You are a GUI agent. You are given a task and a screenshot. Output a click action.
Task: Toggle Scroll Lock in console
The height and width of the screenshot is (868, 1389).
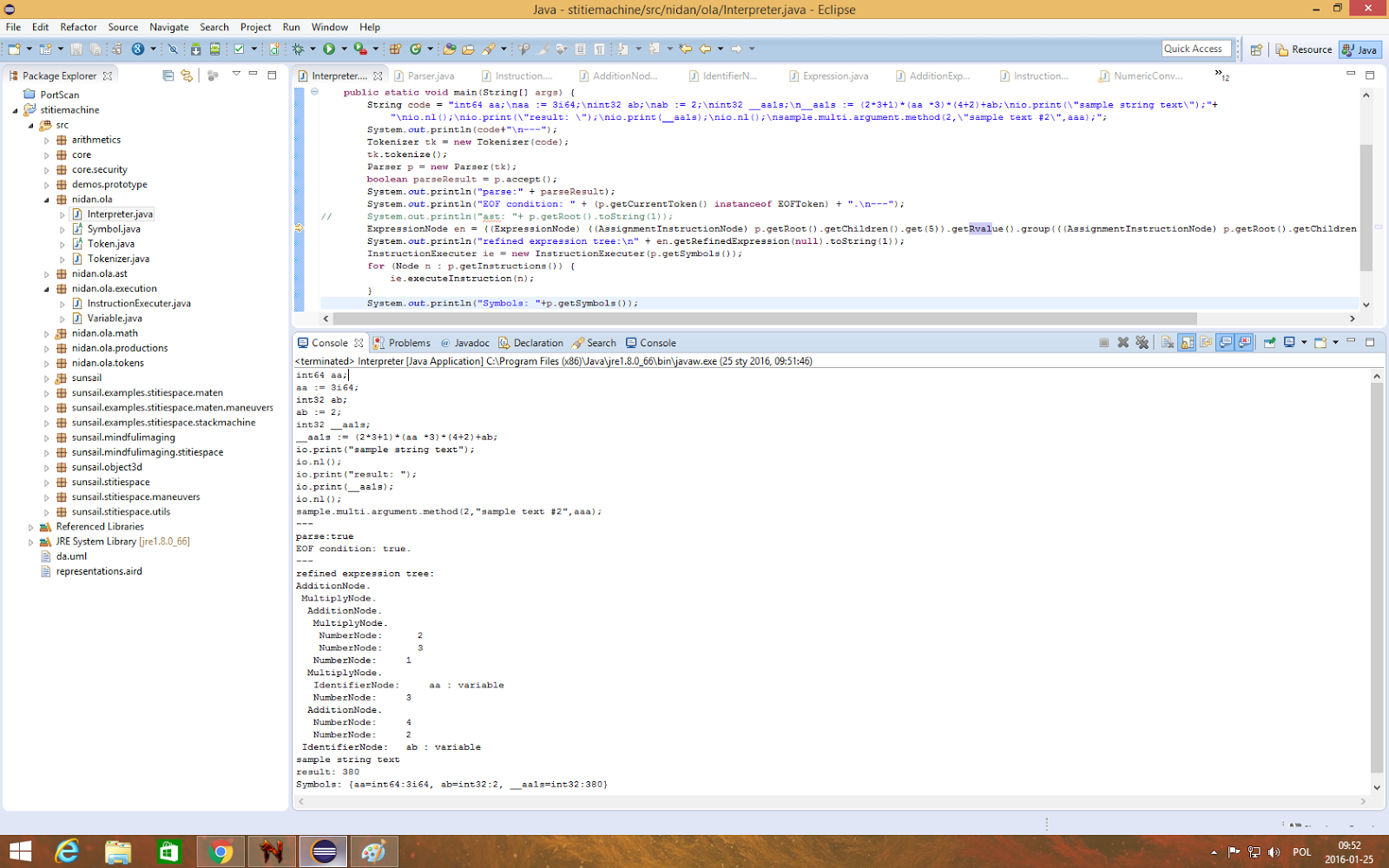(1187, 343)
